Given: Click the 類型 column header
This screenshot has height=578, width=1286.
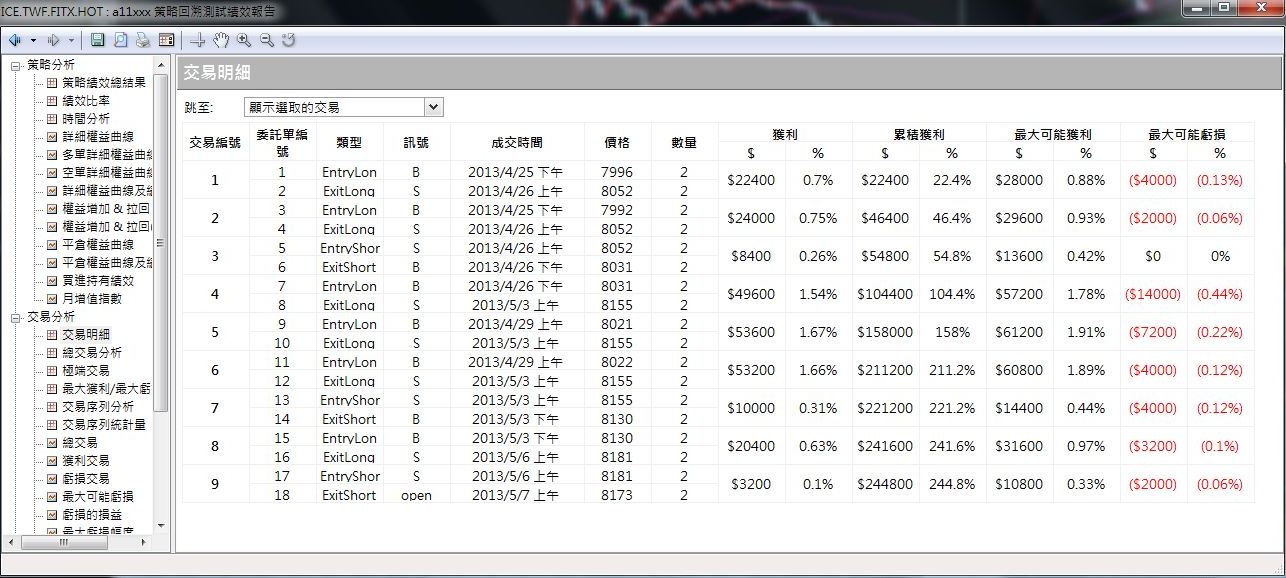Looking at the screenshot, I should (x=349, y=142).
